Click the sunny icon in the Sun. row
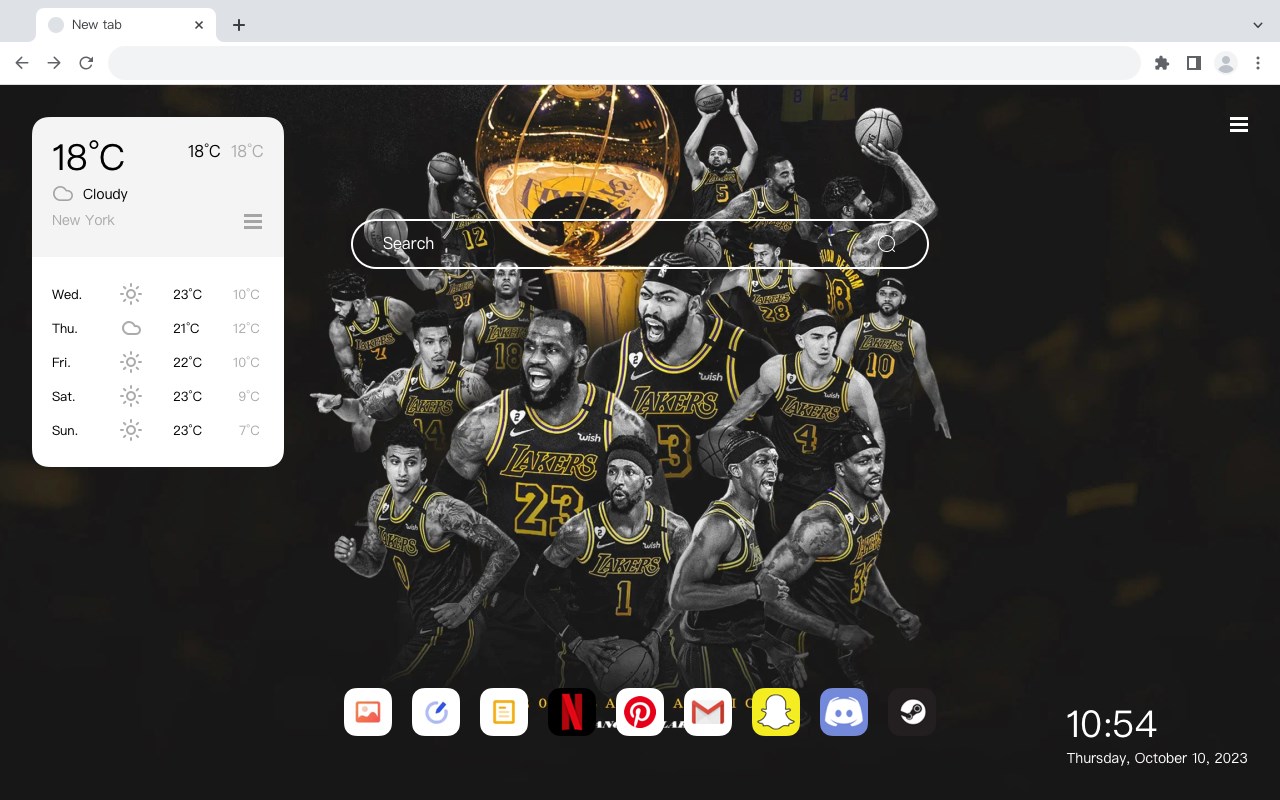 (131, 430)
